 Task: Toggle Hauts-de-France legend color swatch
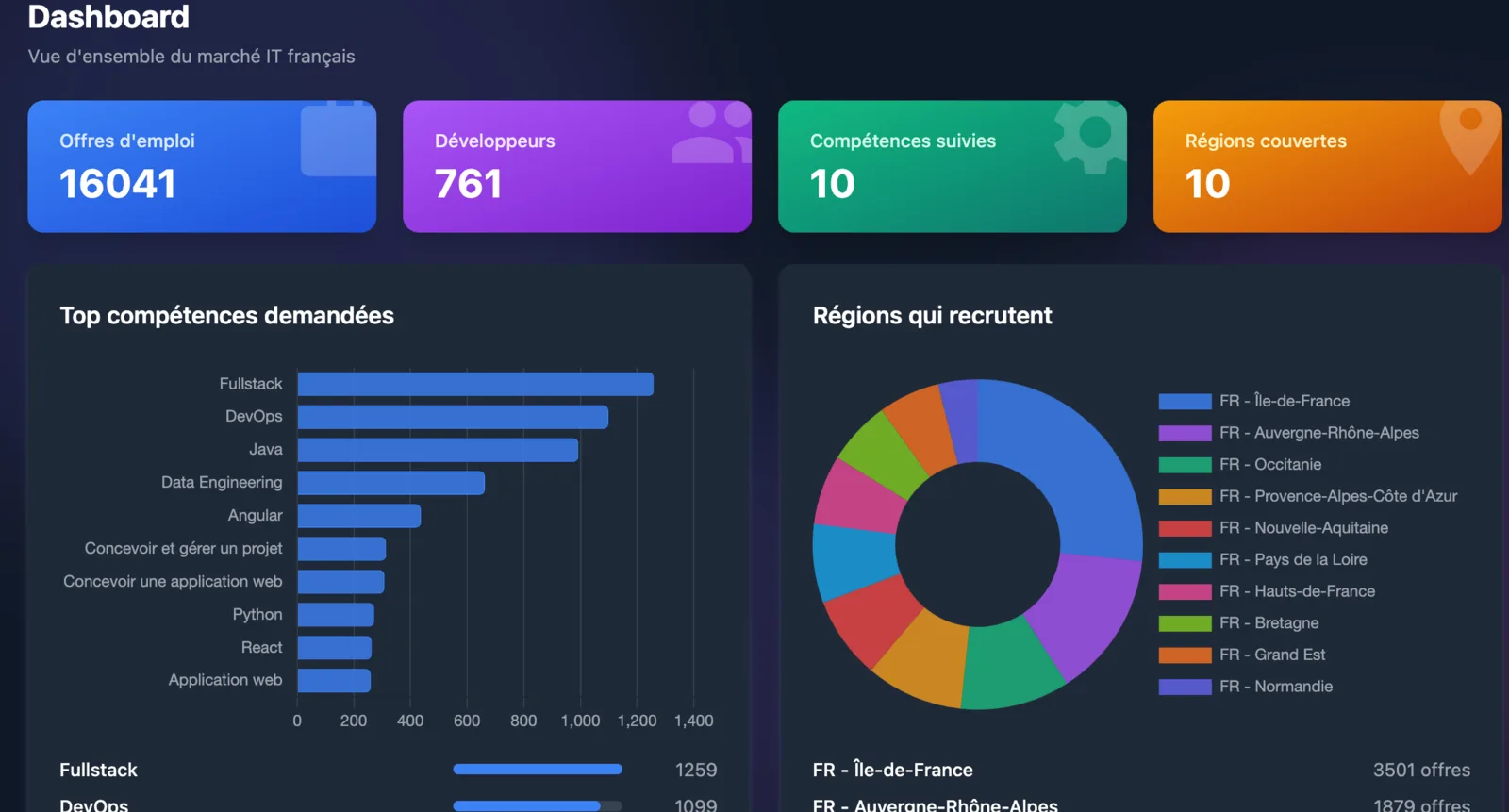[1185, 591]
